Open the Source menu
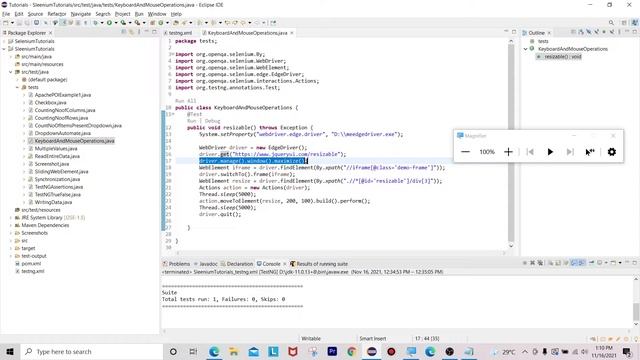The height and width of the screenshot is (360, 640). (35, 14)
